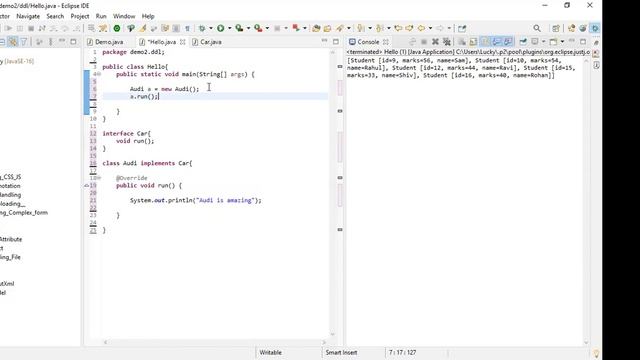The image size is (640, 360).
Task: Click the Back navigation arrow icon
Action: (421, 28)
